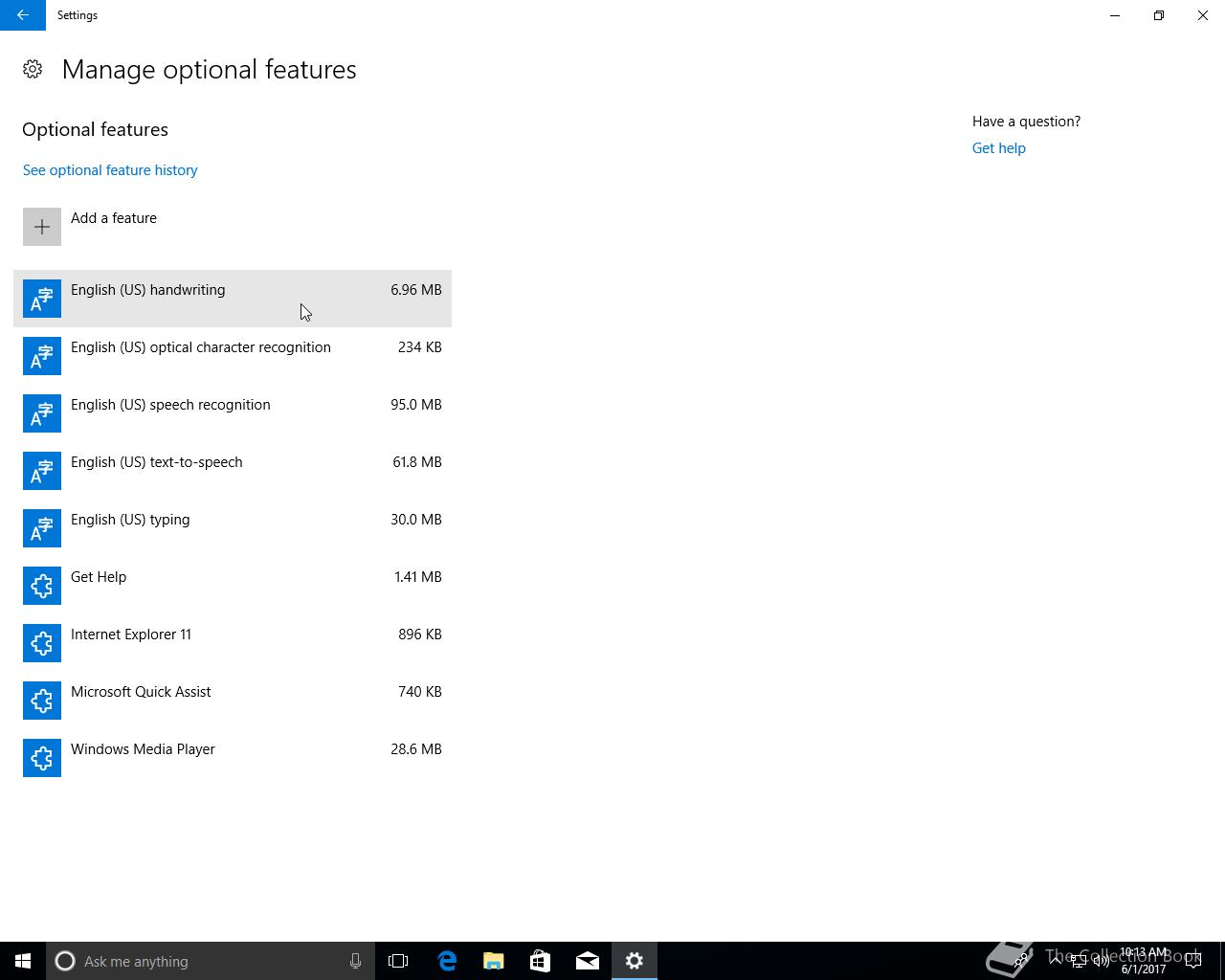The height and width of the screenshot is (980, 1225).
Task: Open File Explorer from the taskbar
Action: [x=494, y=961]
